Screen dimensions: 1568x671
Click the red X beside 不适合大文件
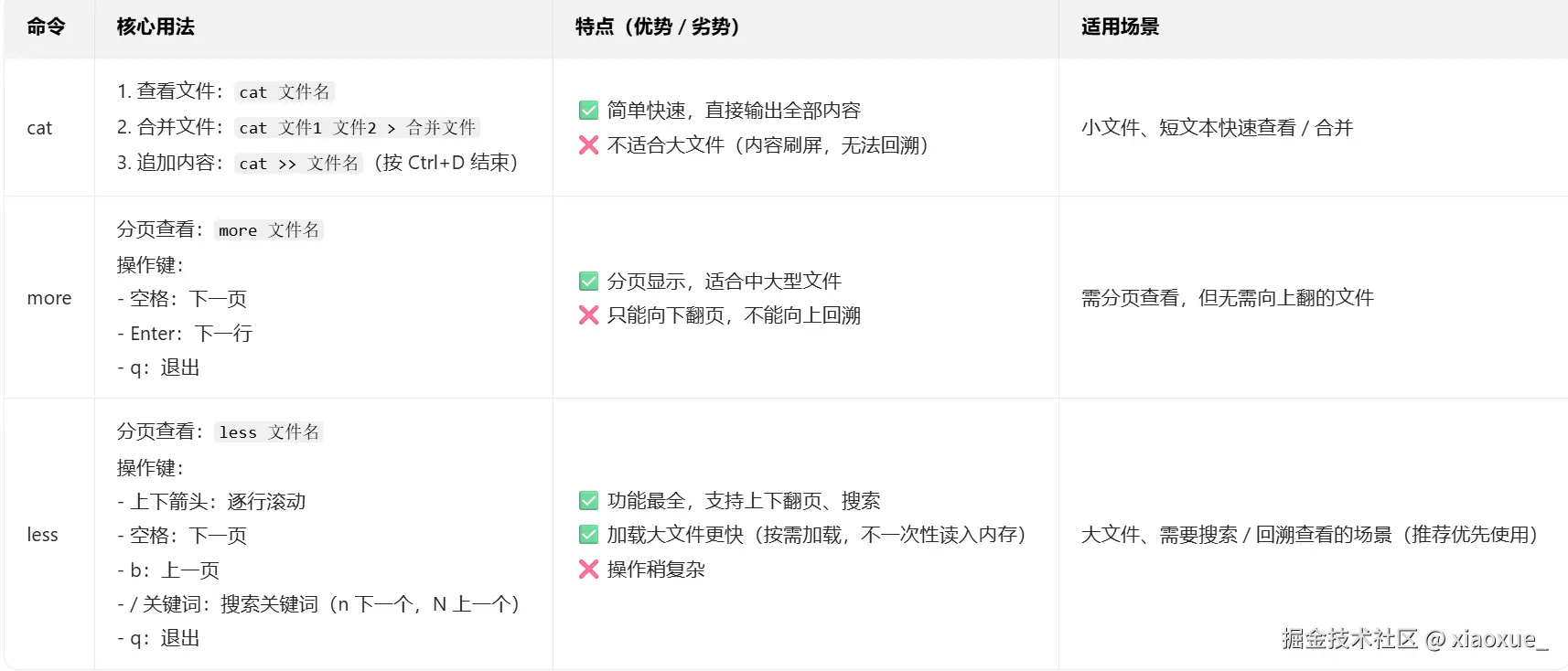click(x=588, y=145)
